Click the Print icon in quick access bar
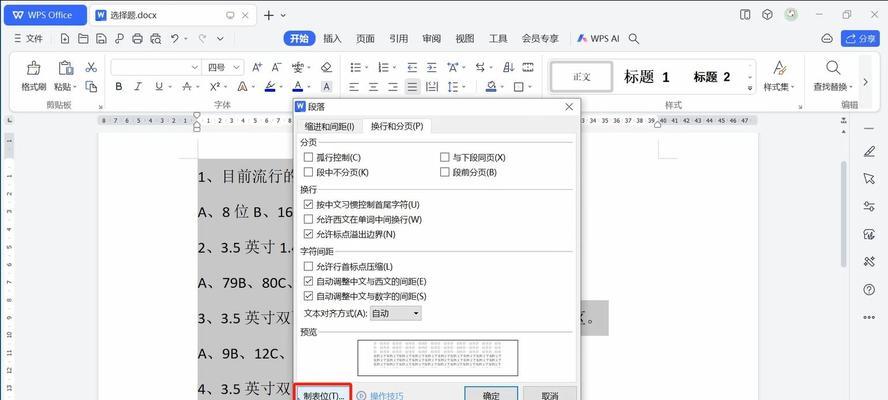This screenshot has height=400, width=888. (x=137, y=39)
